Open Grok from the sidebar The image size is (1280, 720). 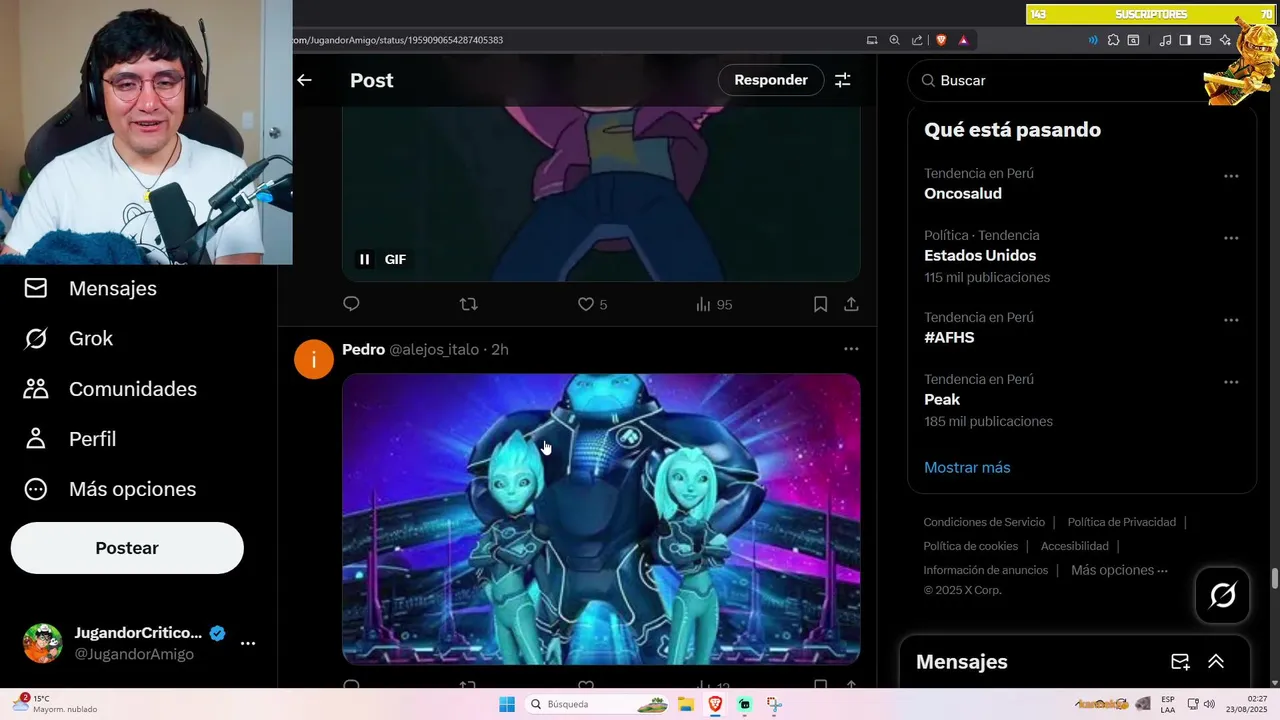pos(69,338)
